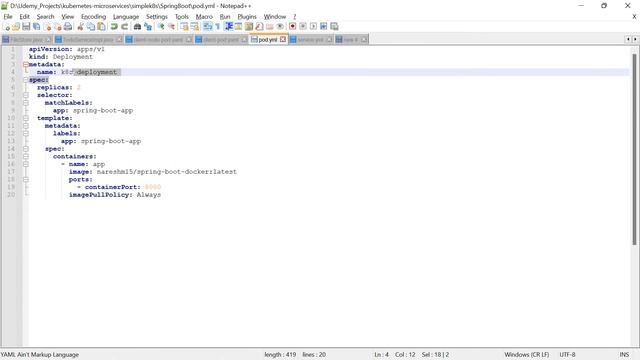Click INS mode in status bar
The image size is (640, 360).
(x=624, y=355)
